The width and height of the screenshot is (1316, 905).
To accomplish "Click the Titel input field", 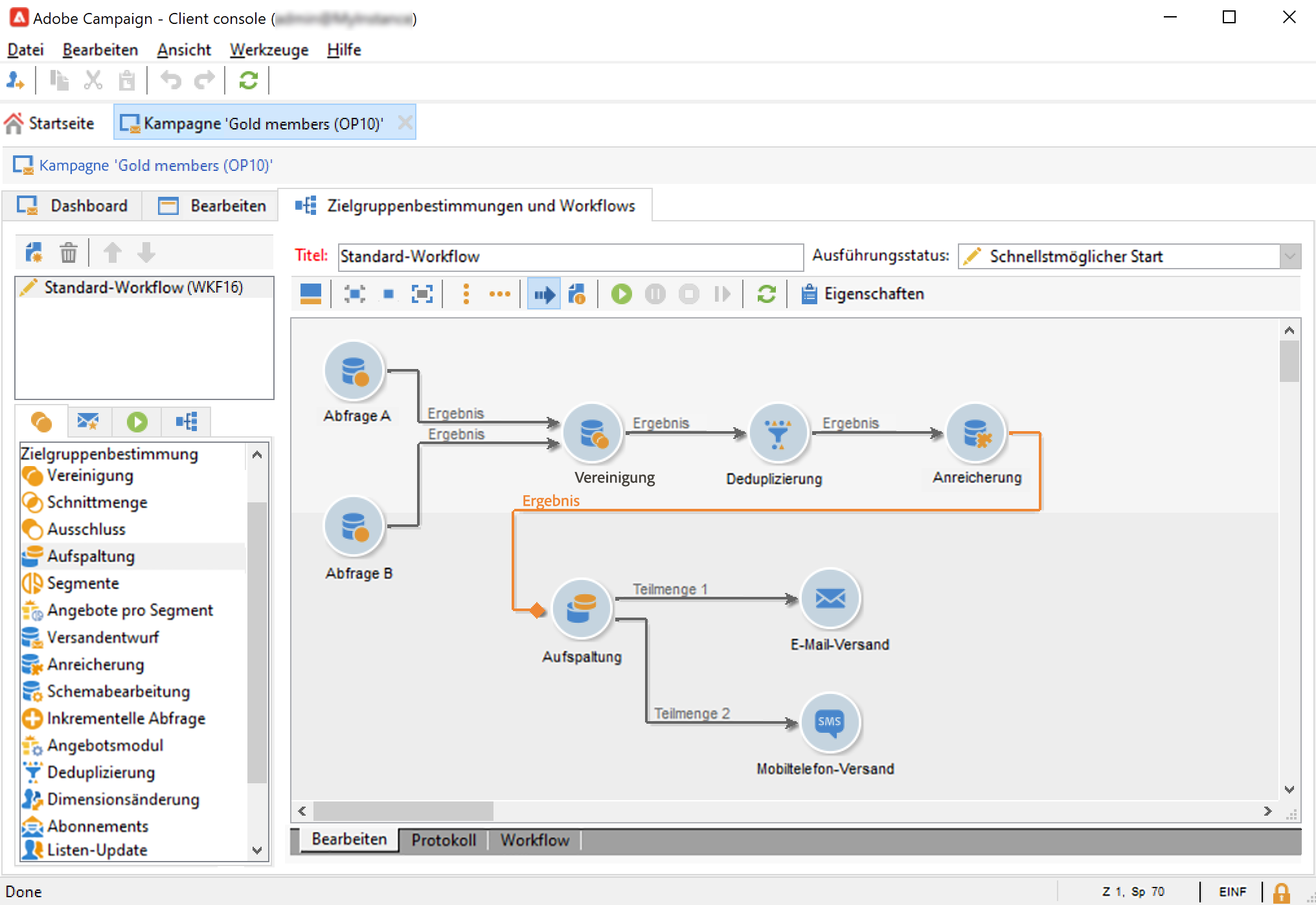I will click(570, 256).
